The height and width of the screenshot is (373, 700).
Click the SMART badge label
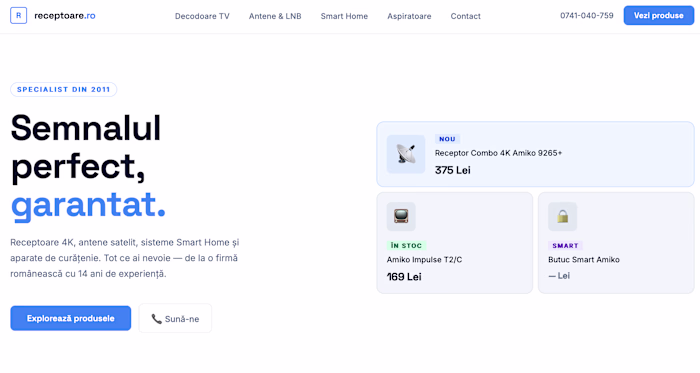coord(565,245)
